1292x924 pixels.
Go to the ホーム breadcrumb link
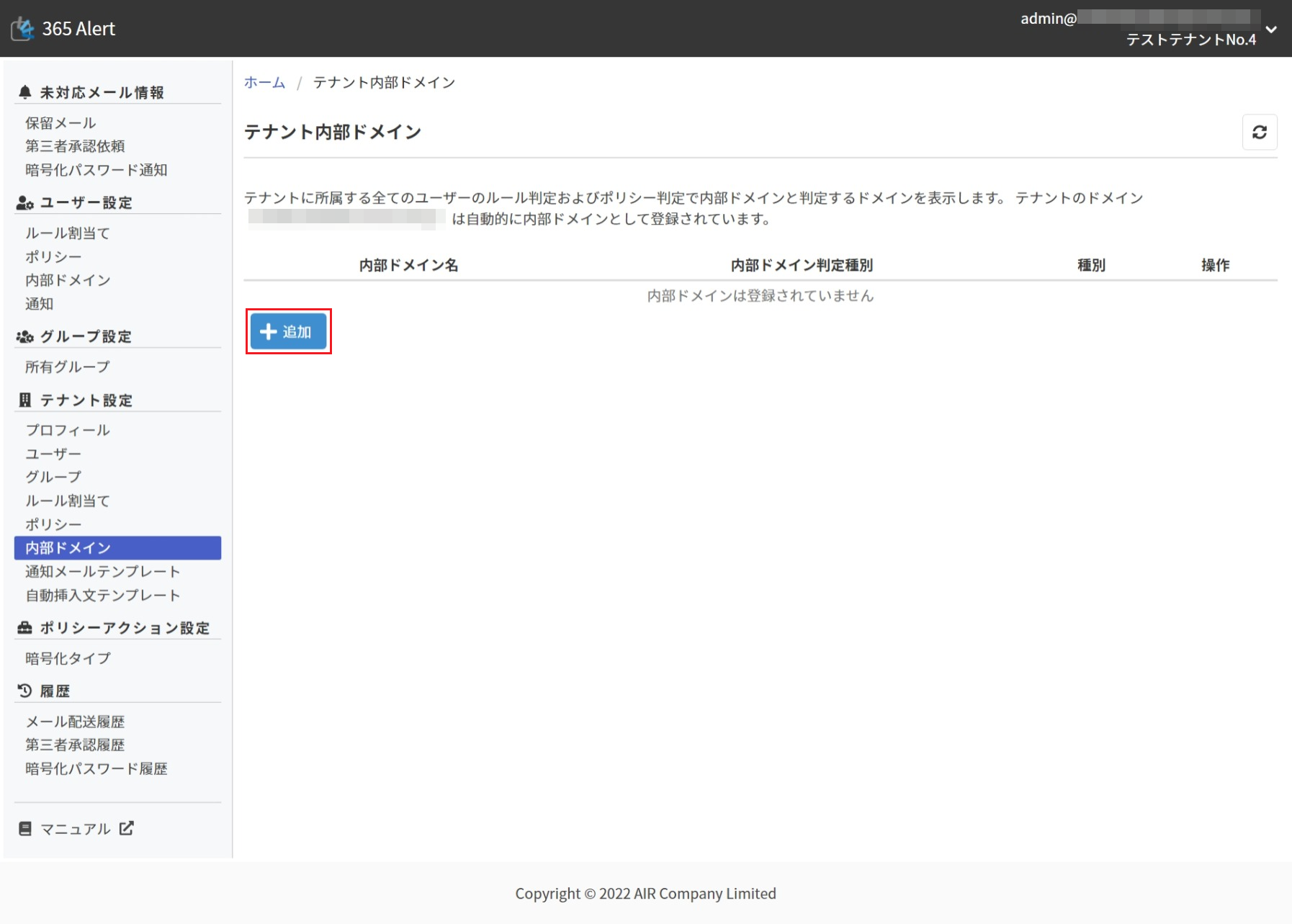pyautogui.click(x=264, y=83)
